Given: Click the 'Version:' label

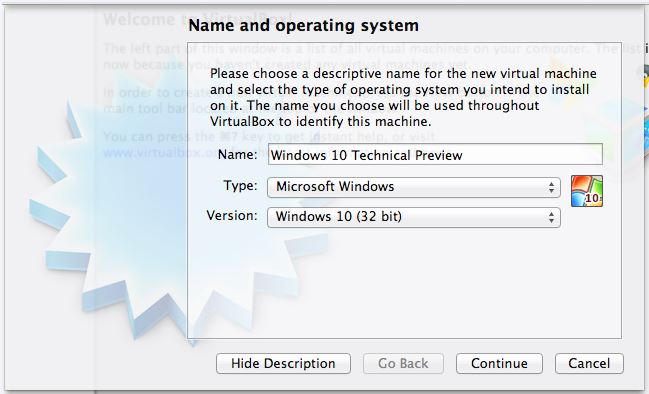Looking at the screenshot, I should point(232,216).
